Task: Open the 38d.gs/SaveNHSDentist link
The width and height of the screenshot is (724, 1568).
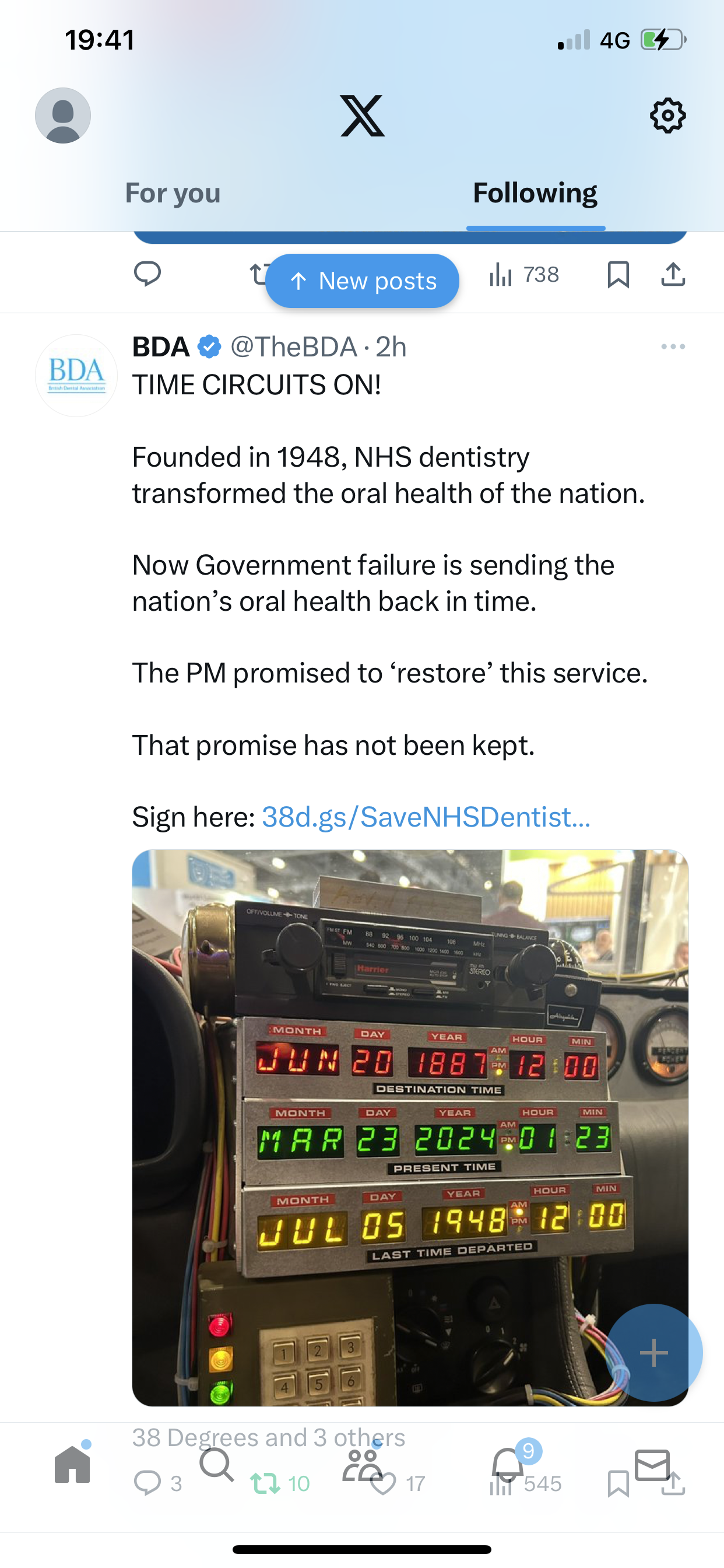Action: point(426,817)
